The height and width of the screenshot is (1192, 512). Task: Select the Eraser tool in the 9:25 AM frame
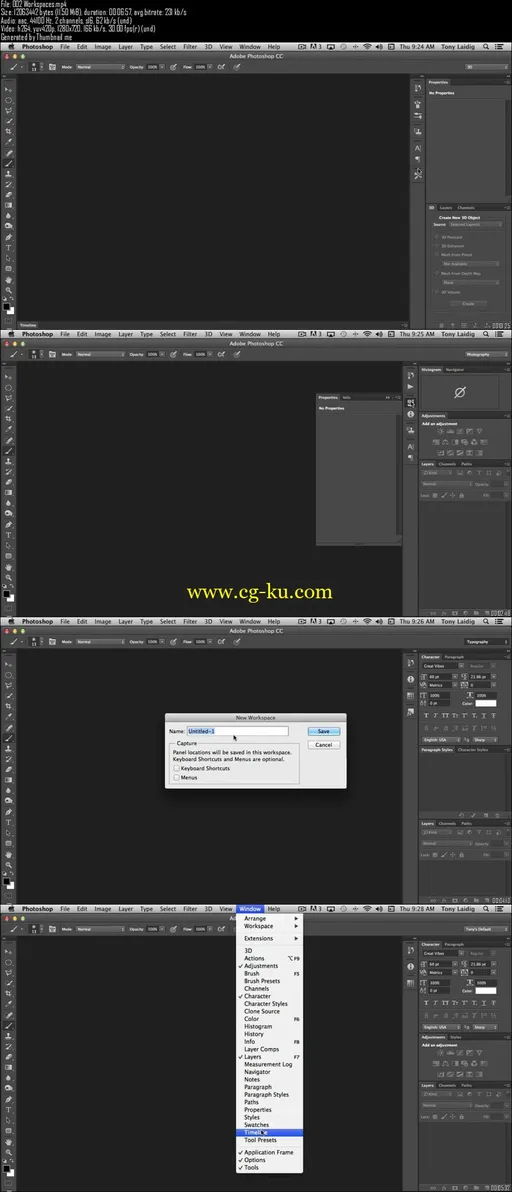[x=9, y=483]
